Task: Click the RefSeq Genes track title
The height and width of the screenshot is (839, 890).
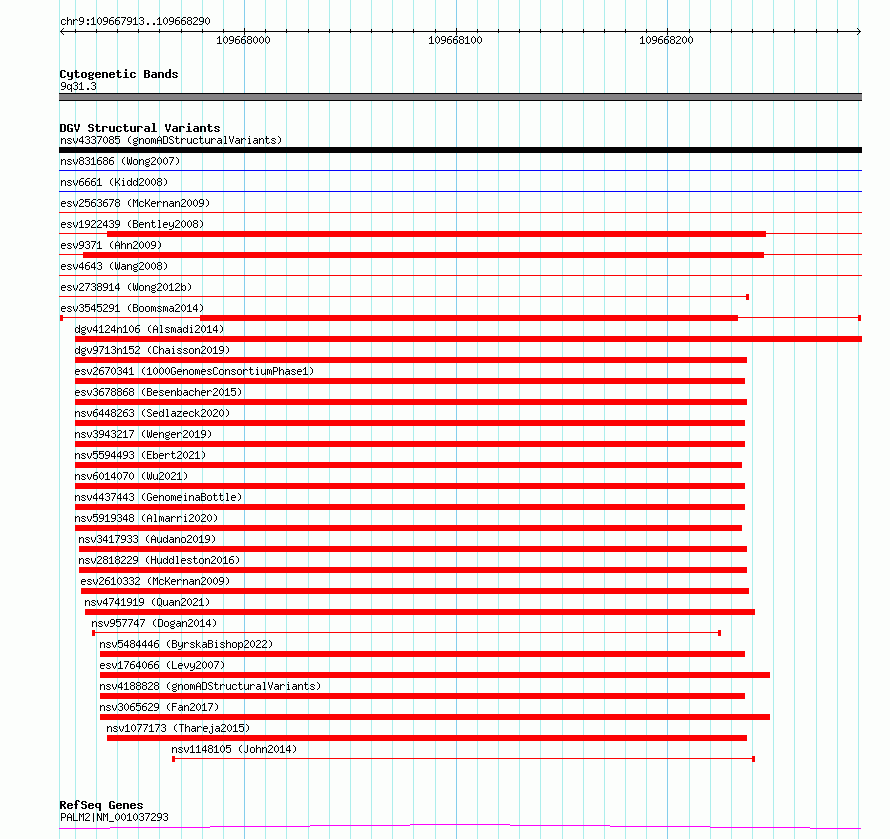Action: click(x=101, y=805)
